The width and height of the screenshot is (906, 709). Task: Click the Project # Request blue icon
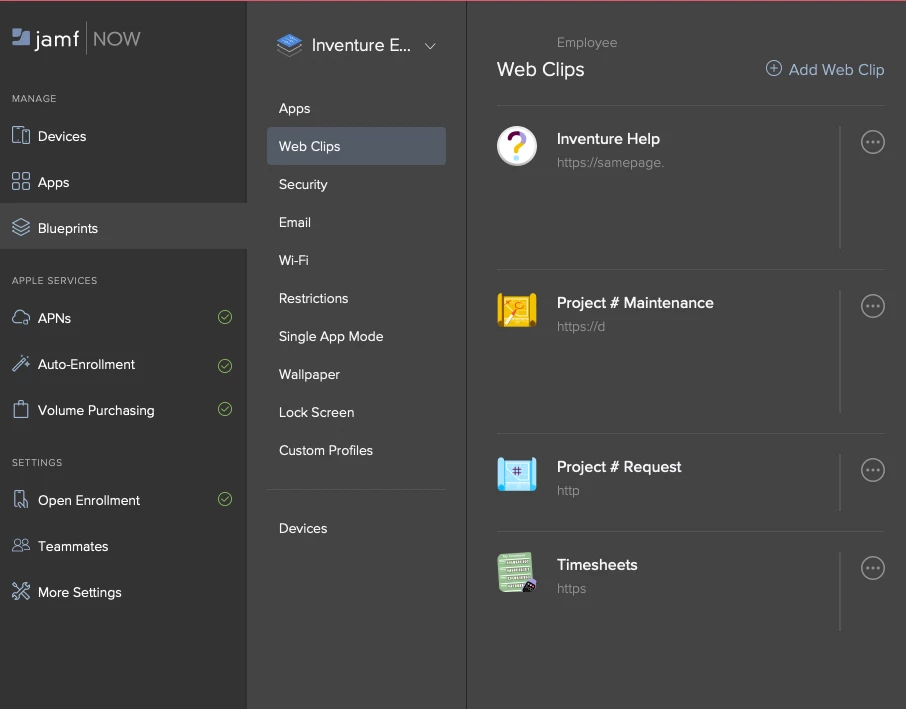[x=517, y=474]
